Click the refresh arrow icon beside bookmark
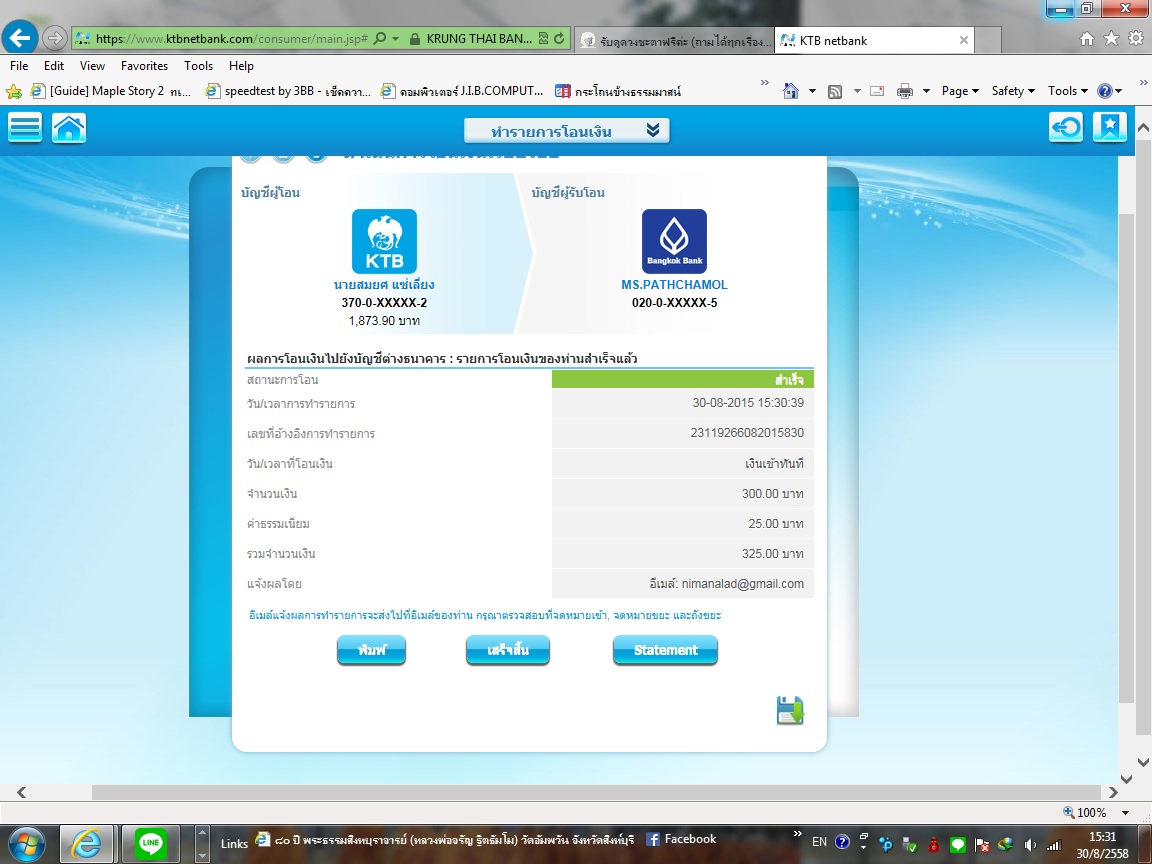Viewport: 1152px width, 864px height. tap(1066, 127)
